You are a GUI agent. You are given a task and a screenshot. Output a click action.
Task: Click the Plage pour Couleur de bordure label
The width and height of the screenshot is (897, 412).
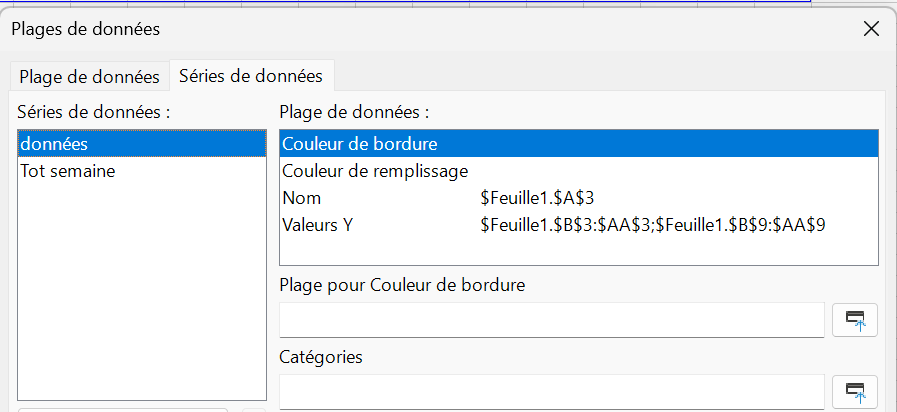(x=403, y=285)
